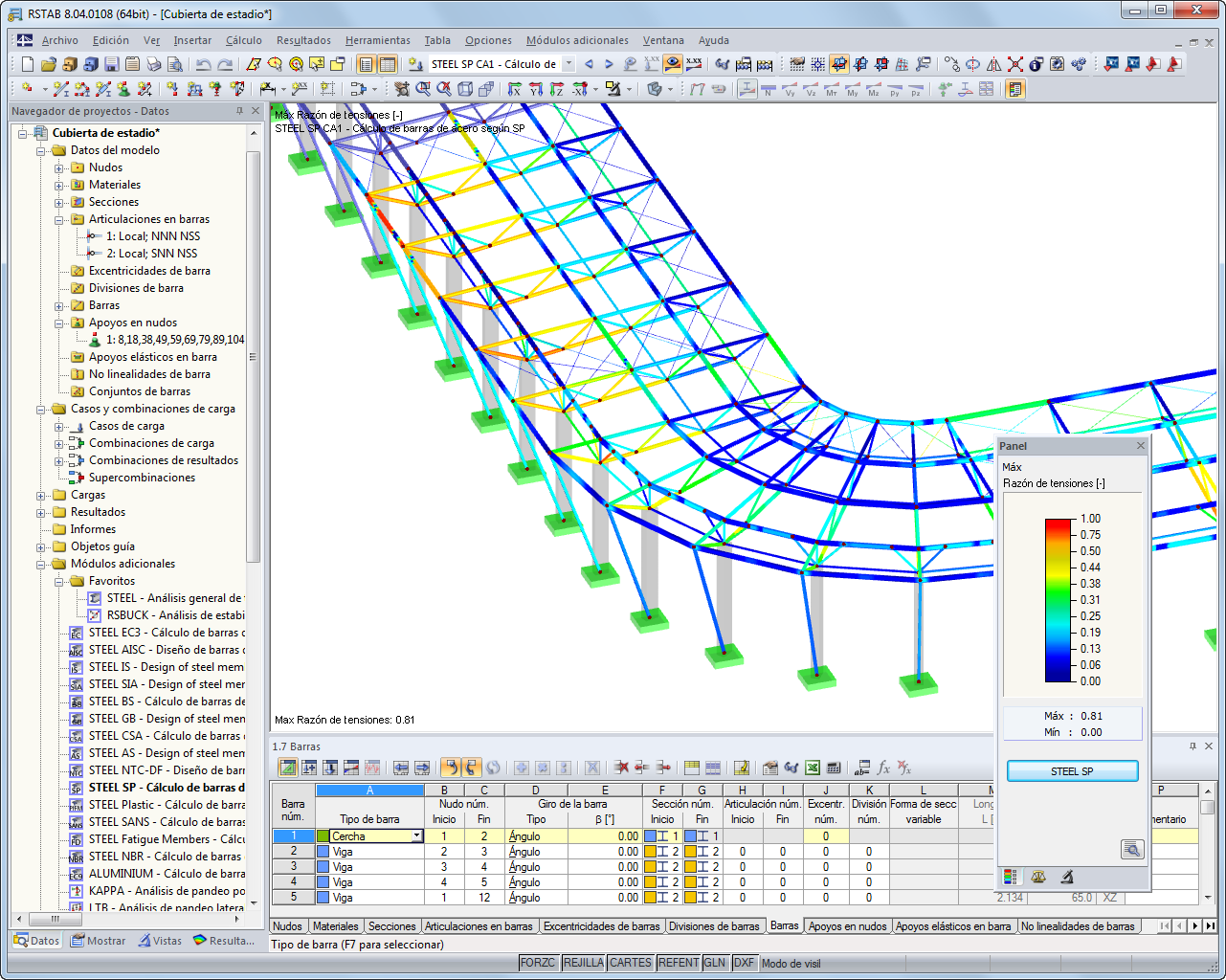Click the STEEL SP button in Panel

point(1072,771)
